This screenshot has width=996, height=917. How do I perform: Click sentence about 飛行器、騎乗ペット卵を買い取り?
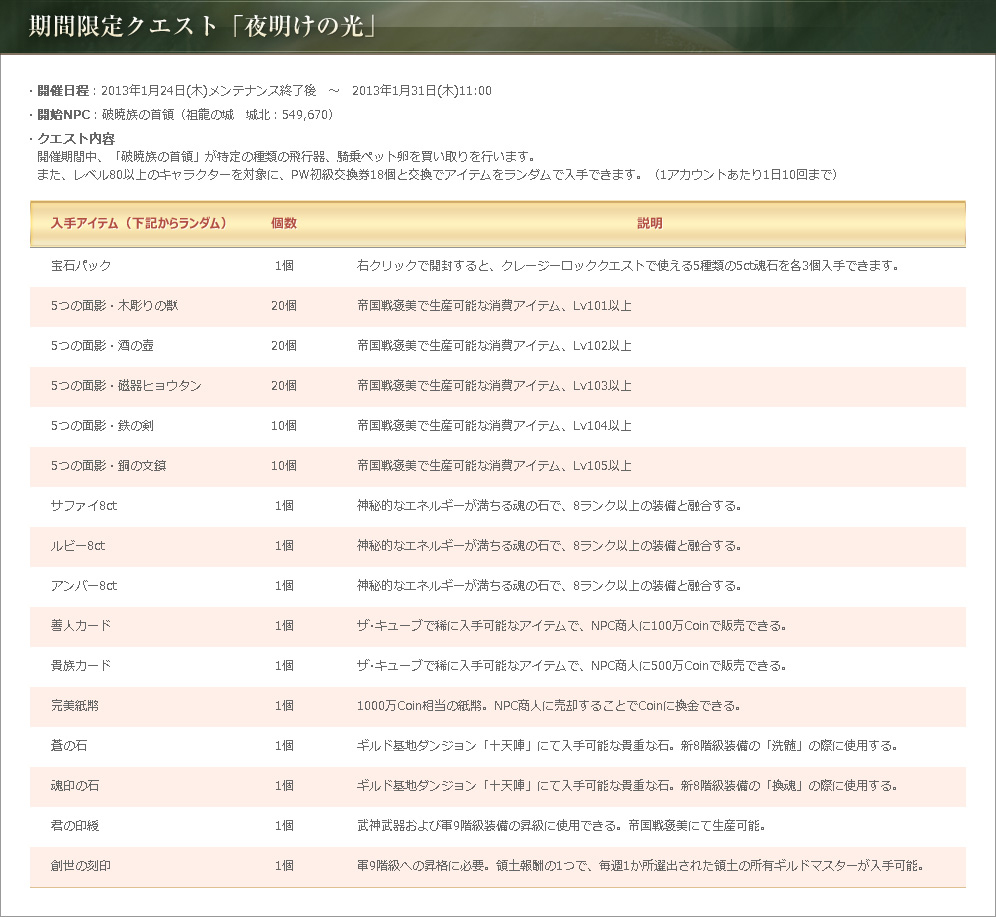pyautogui.click(x=288, y=156)
